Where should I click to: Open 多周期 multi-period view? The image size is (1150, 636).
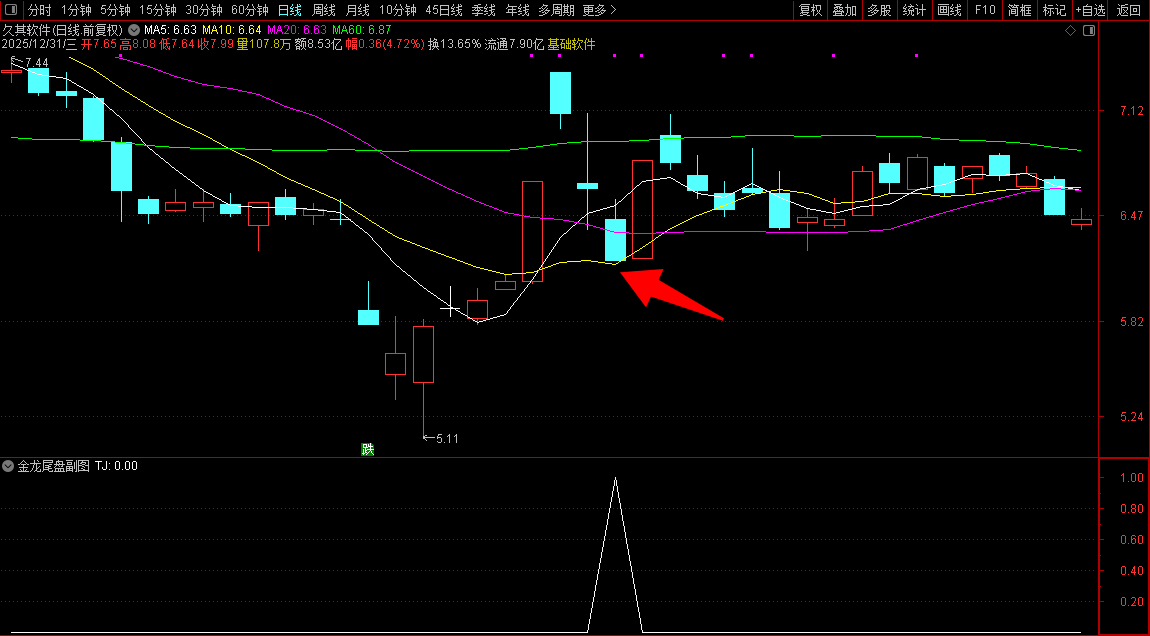556,10
